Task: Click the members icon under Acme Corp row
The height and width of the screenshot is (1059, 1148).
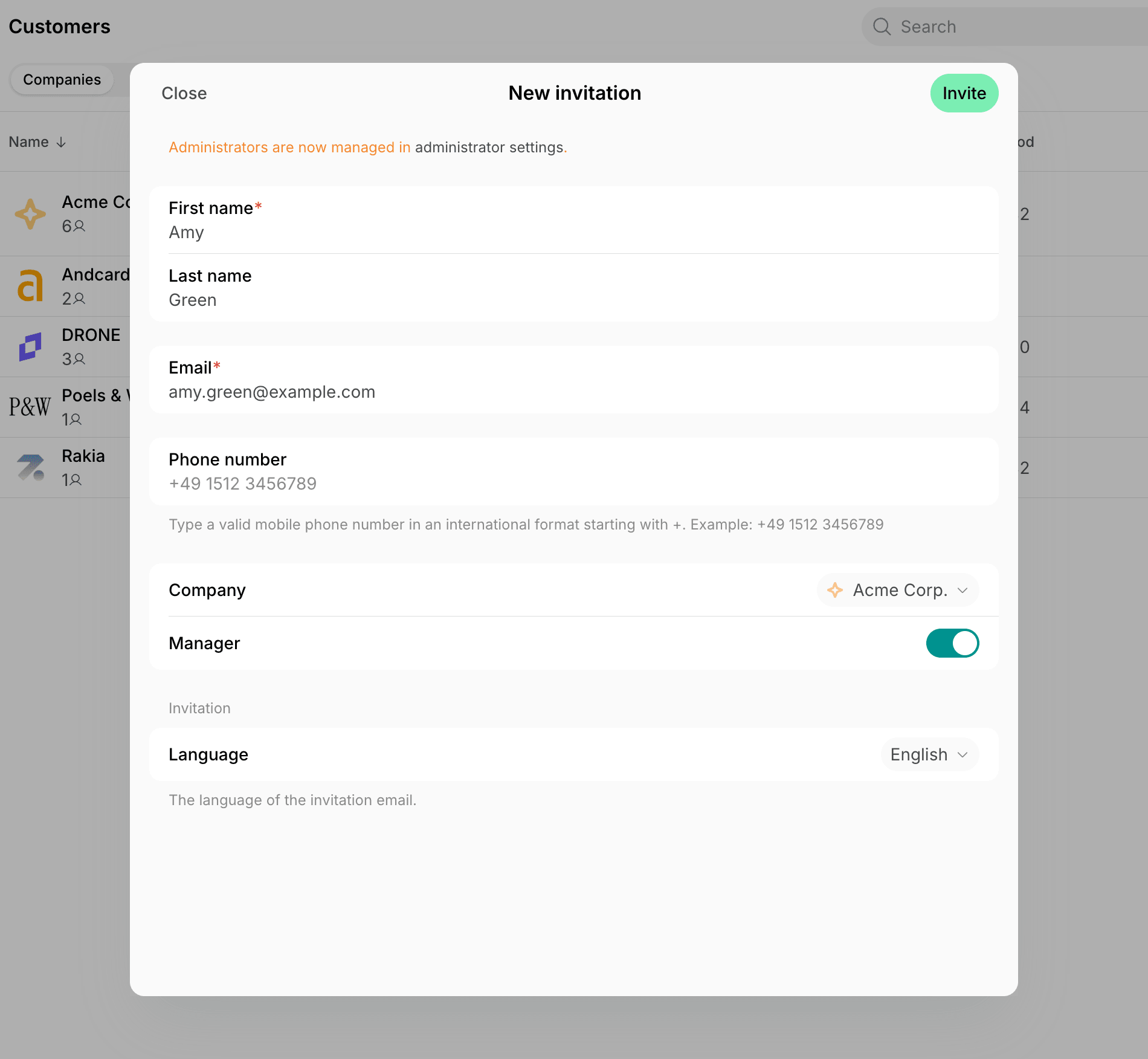Action: click(79, 226)
